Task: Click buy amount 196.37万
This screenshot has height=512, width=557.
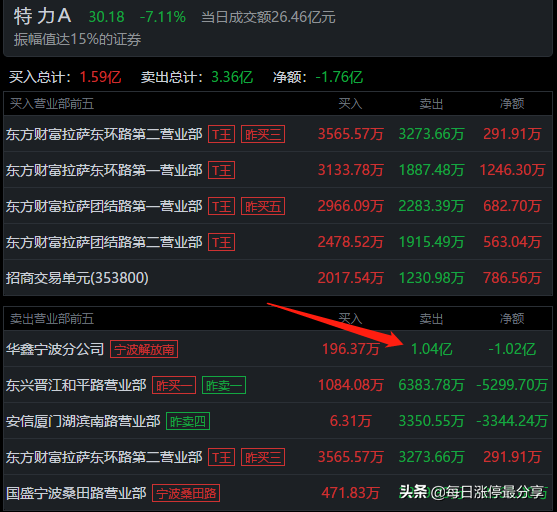Action: click(x=351, y=349)
